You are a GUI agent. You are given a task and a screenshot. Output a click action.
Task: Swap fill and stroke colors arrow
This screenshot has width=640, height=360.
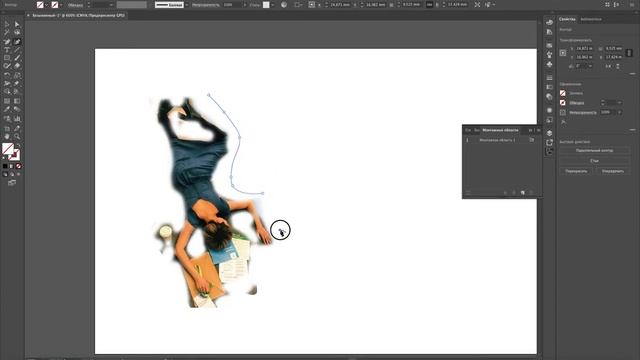click(18, 145)
